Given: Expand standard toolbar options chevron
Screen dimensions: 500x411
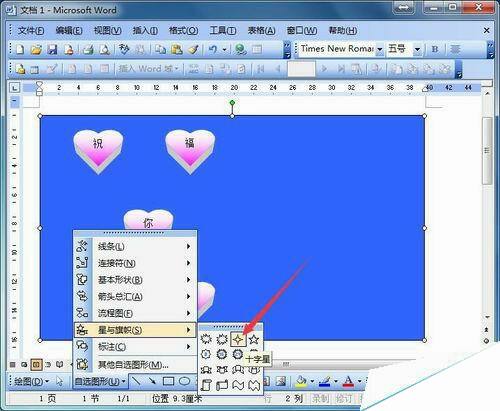Looking at the screenshot, I should click(x=287, y=50).
